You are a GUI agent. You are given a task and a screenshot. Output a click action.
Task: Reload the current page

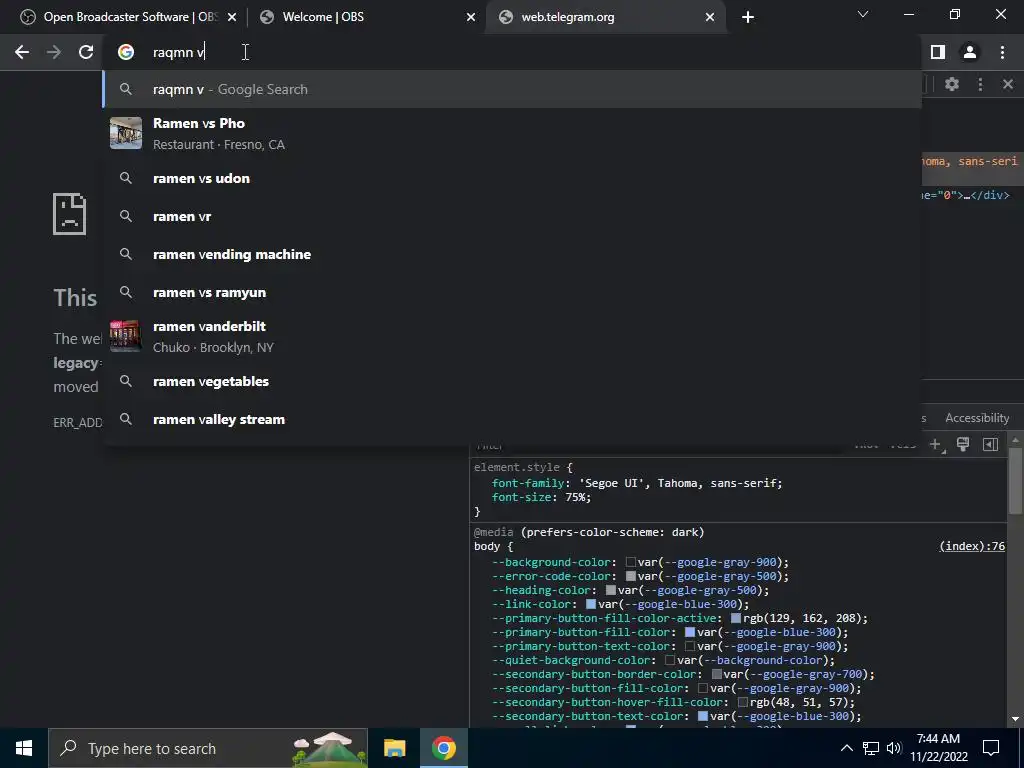pyautogui.click(x=86, y=52)
